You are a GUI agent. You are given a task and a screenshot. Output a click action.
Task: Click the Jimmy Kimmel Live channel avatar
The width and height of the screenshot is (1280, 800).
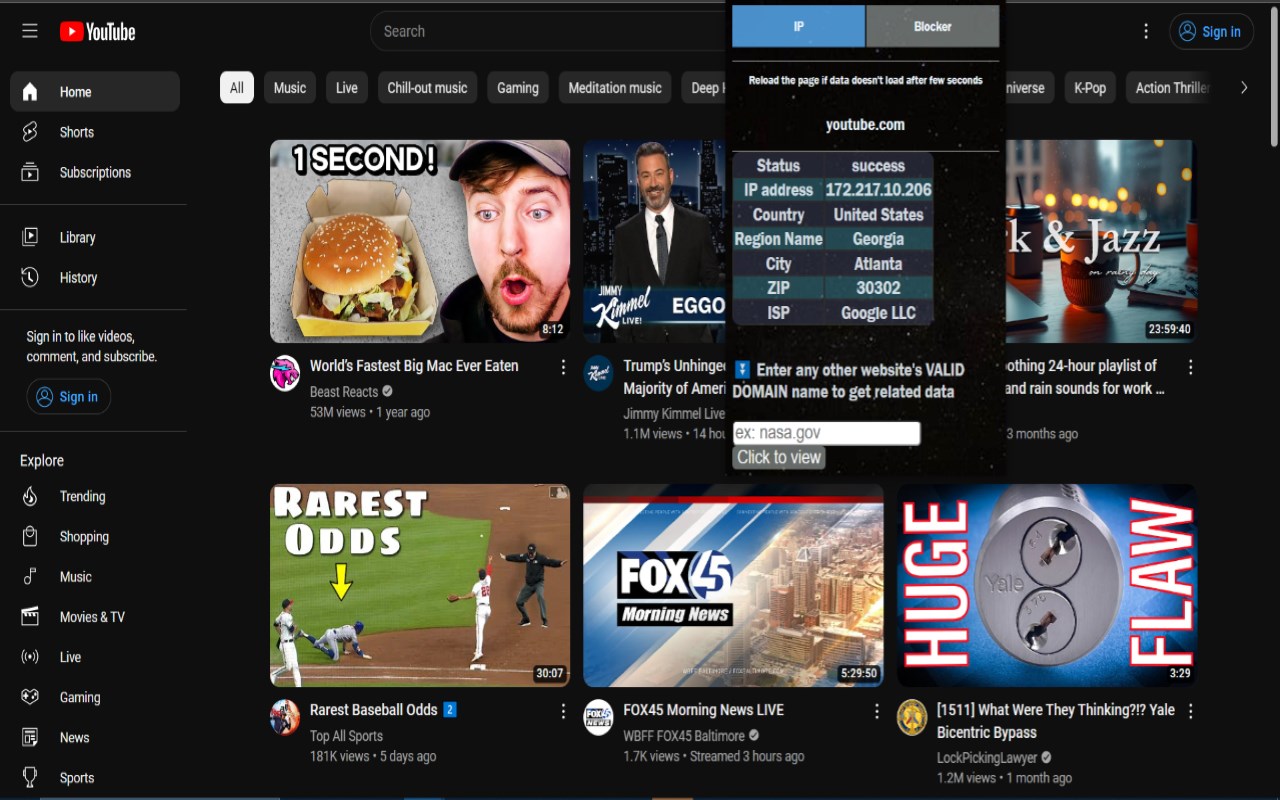[598, 373]
